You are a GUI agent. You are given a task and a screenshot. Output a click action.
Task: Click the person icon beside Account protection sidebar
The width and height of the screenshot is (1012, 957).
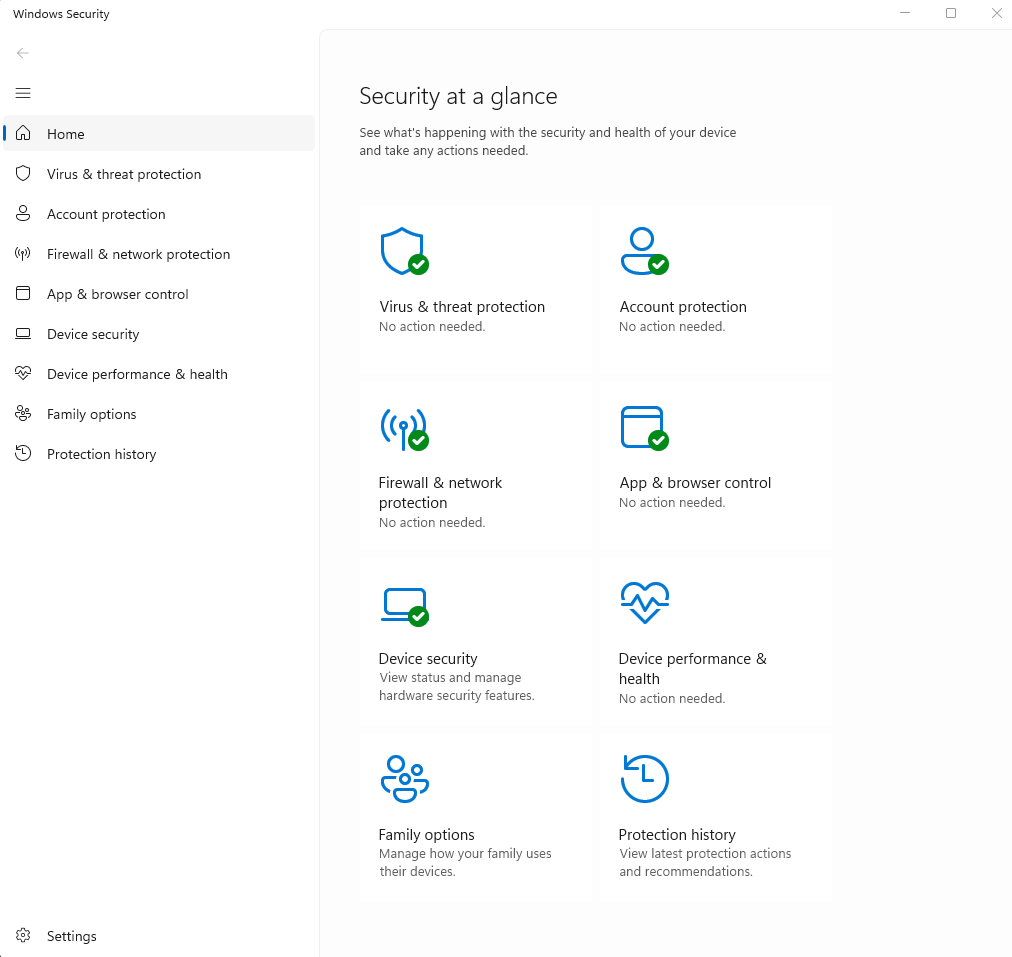pos(23,213)
